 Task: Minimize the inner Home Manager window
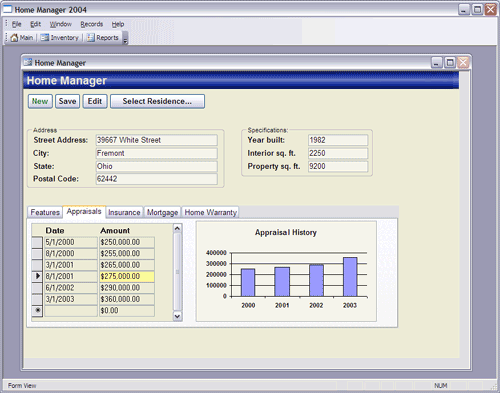point(437,62)
